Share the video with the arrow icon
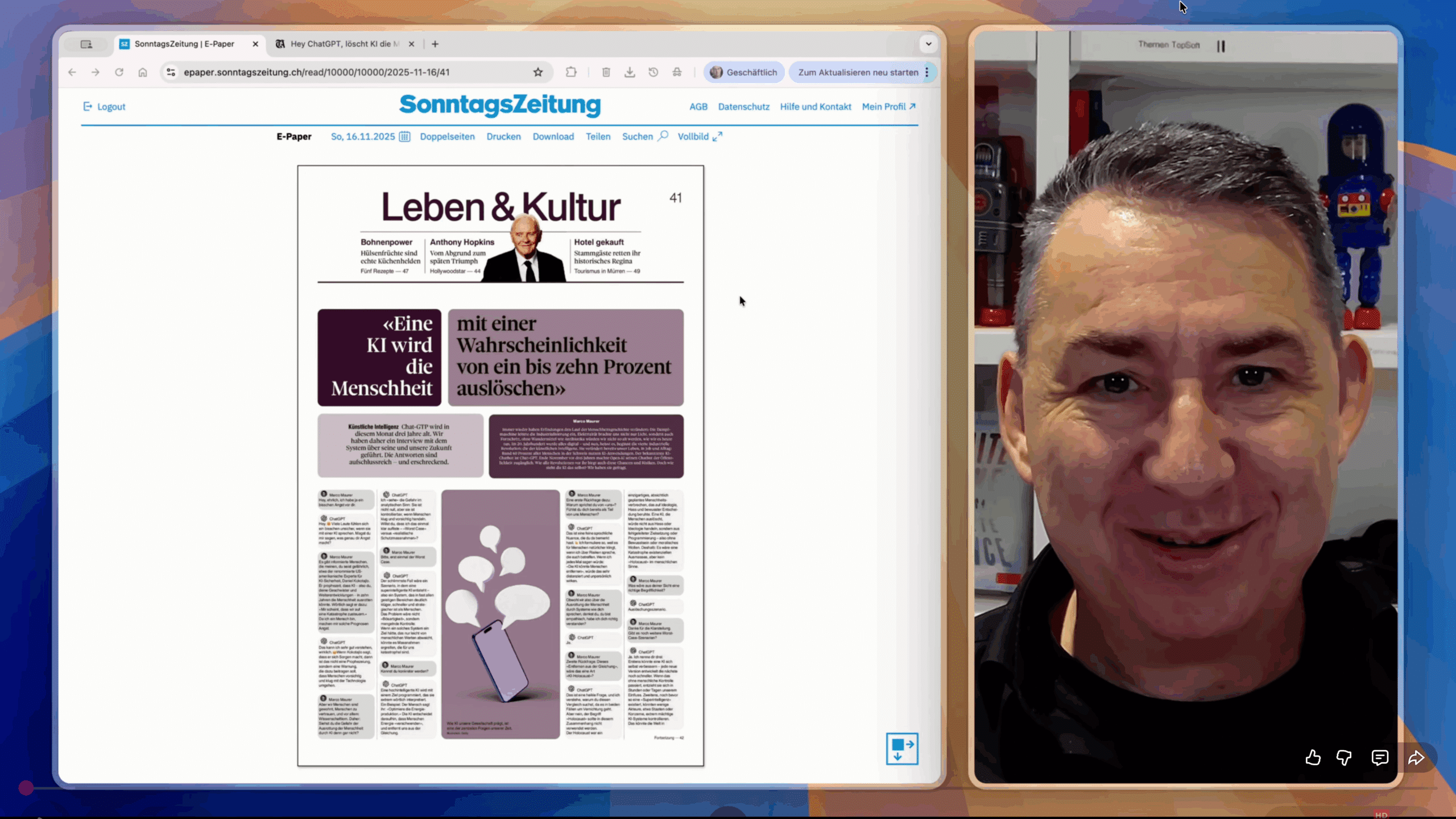 [x=1416, y=758]
